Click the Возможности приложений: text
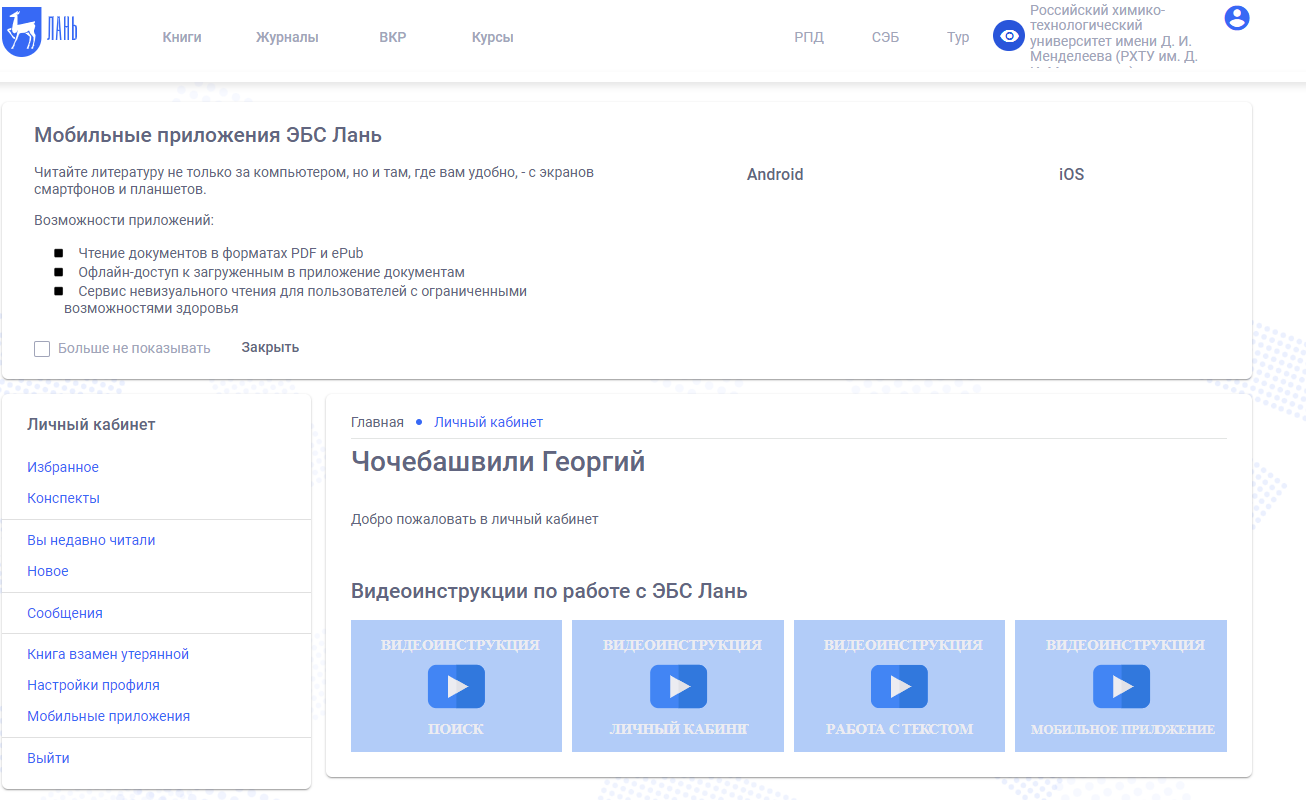1306x800 pixels. pyautogui.click(x=124, y=220)
